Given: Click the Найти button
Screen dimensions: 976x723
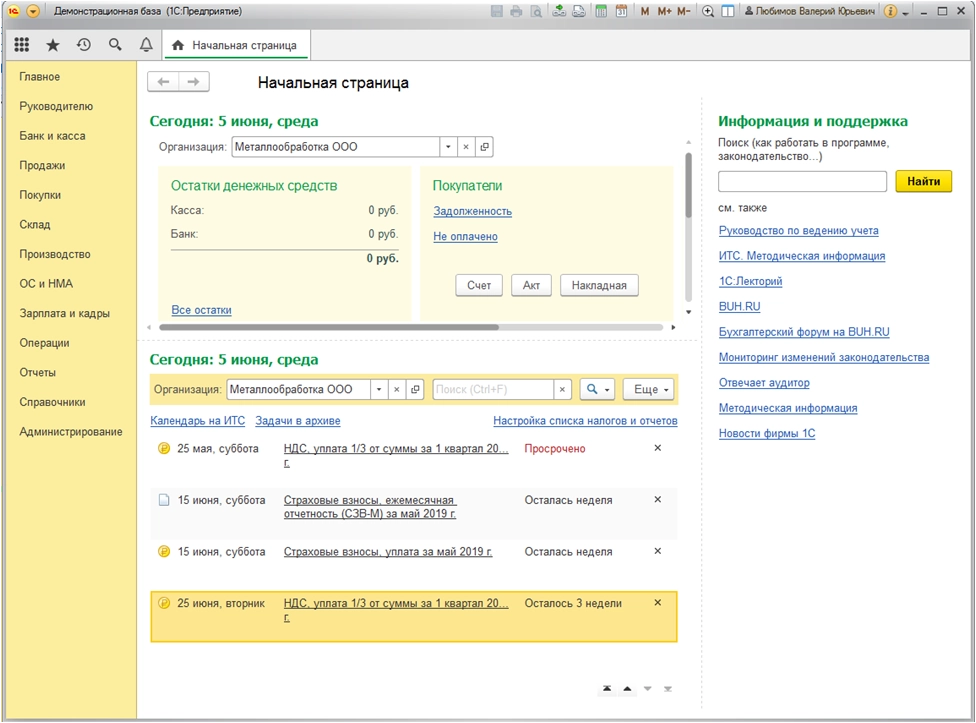Looking at the screenshot, I should [x=924, y=182].
